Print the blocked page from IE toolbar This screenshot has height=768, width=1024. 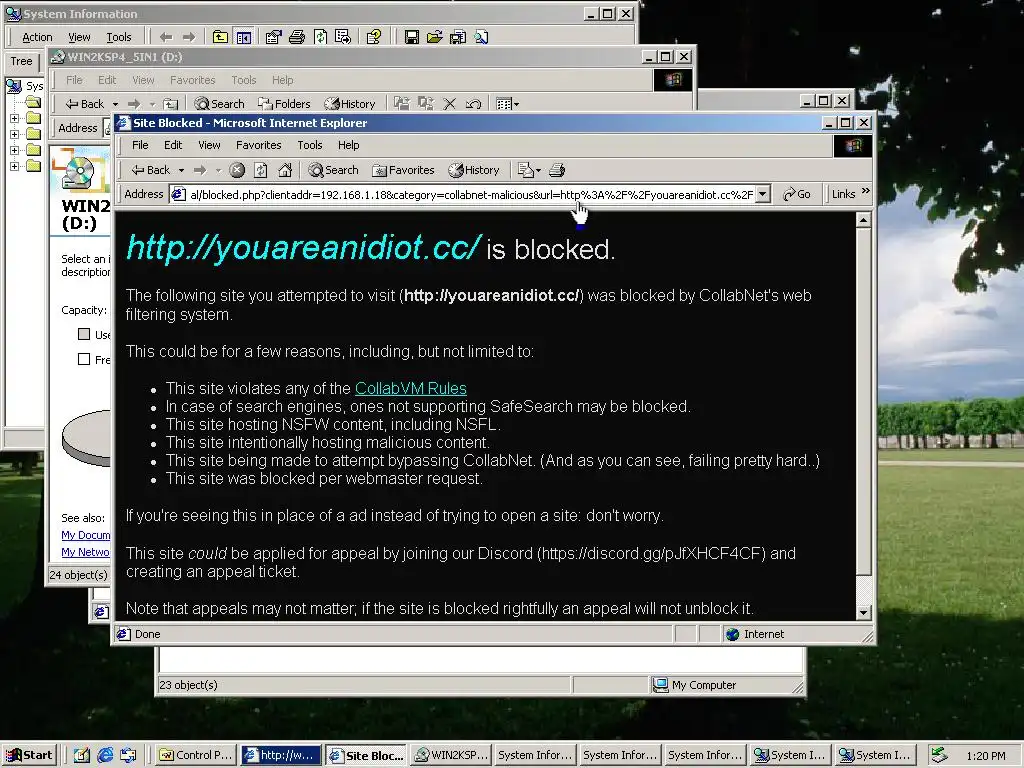click(x=556, y=170)
